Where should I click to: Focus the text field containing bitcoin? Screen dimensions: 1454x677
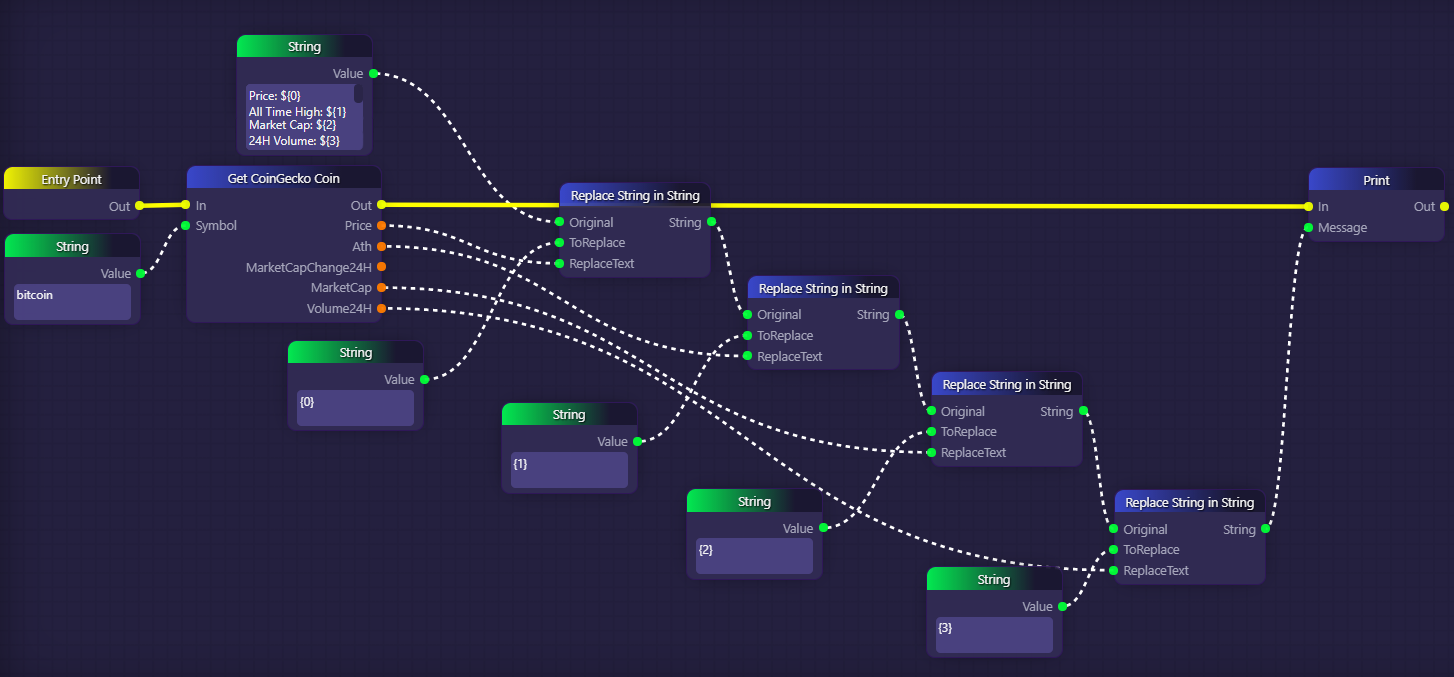[x=72, y=302]
